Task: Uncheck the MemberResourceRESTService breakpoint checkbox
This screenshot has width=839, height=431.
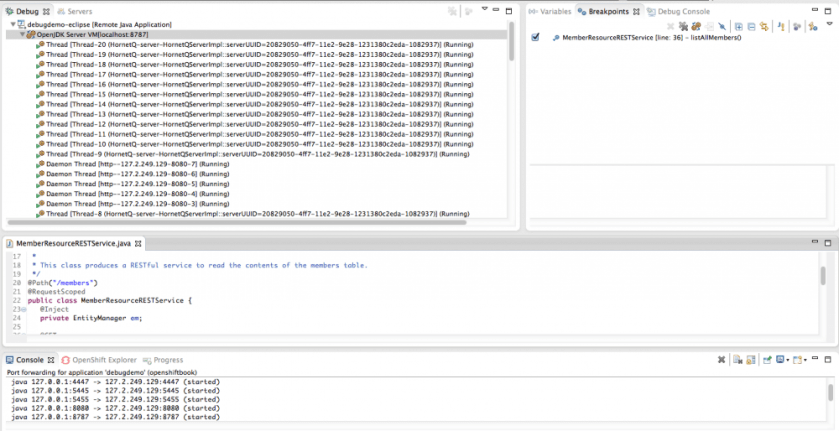Action: 536,37
